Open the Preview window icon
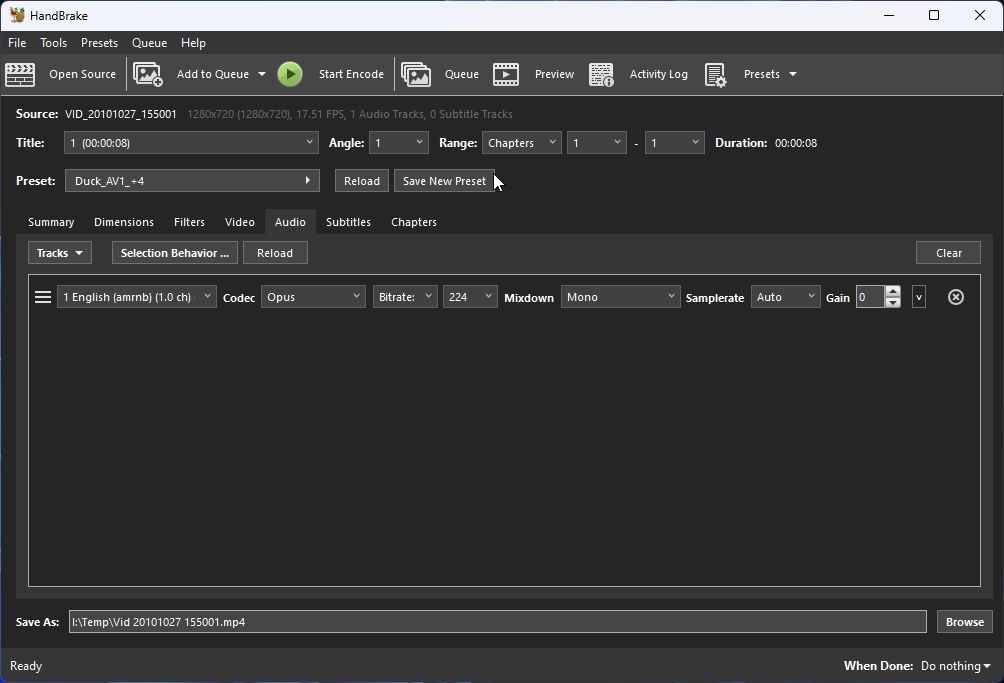Image resolution: width=1004 pixels, height=683 pixels. pyautogui.click(x=506, y=74)
